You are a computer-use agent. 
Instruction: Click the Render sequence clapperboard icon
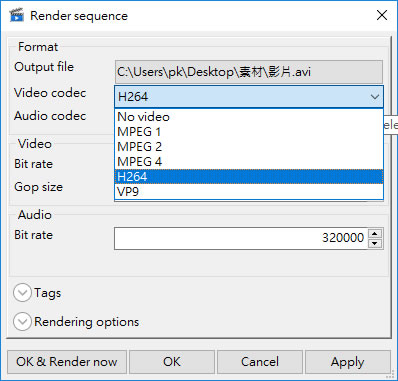16,15
